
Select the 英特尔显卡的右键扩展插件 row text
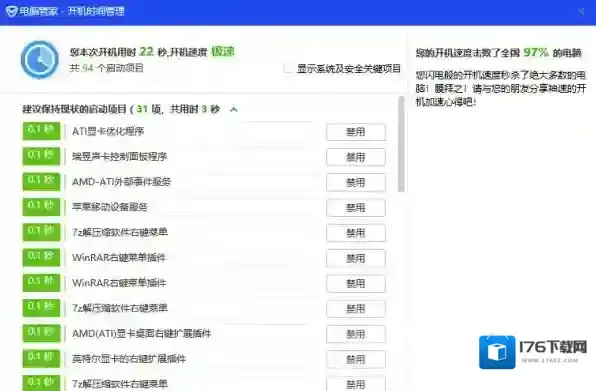click(x=129, y=359)
